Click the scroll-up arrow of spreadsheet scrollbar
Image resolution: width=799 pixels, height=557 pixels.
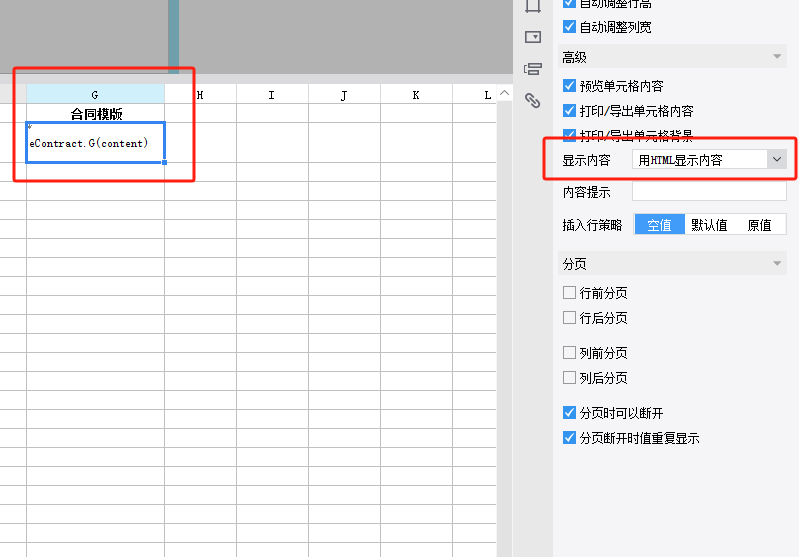click(504, 93)
